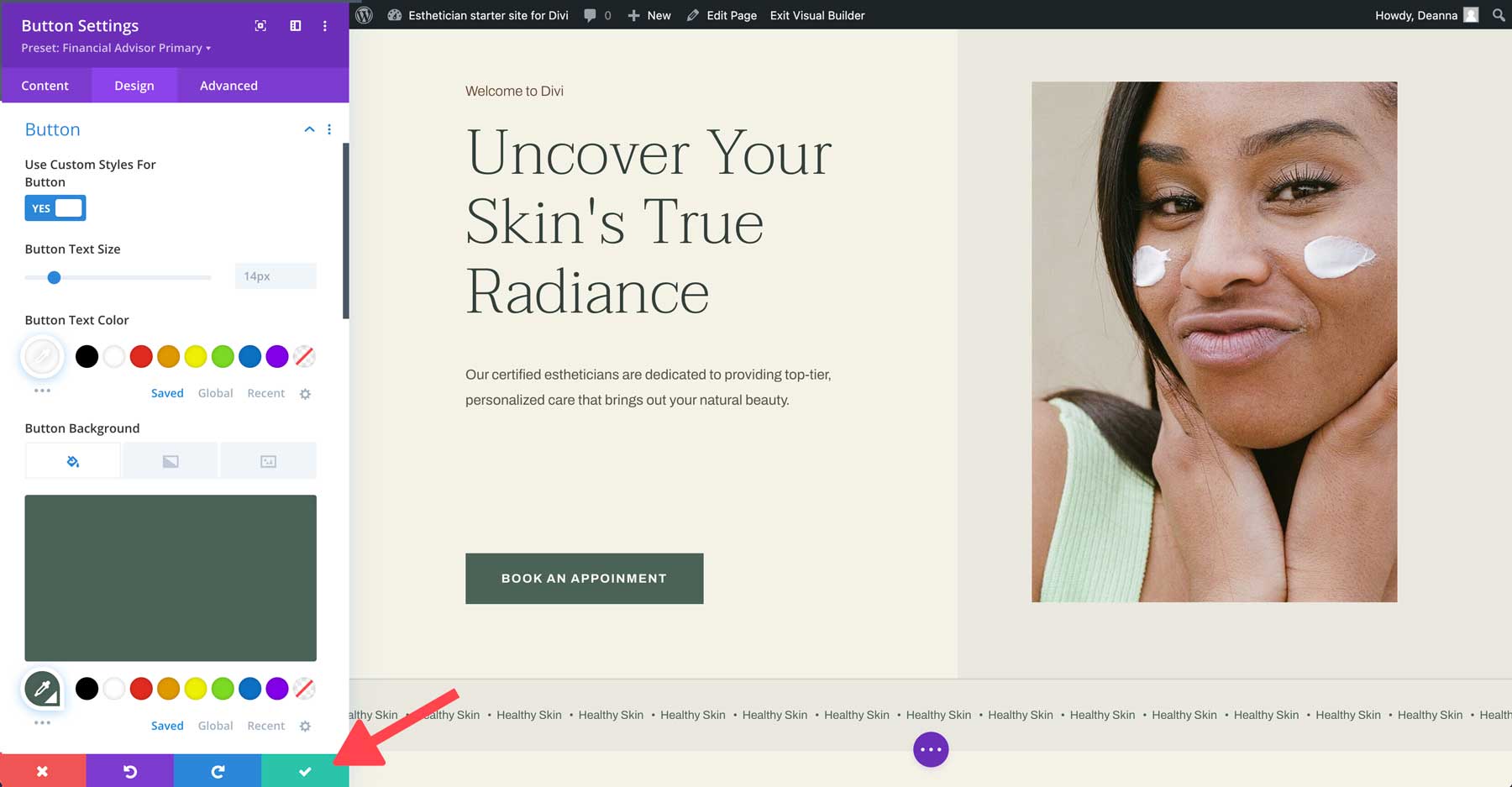Select the background gradient icon
This screenshot has height=787, width=1512.
(170, 460)
